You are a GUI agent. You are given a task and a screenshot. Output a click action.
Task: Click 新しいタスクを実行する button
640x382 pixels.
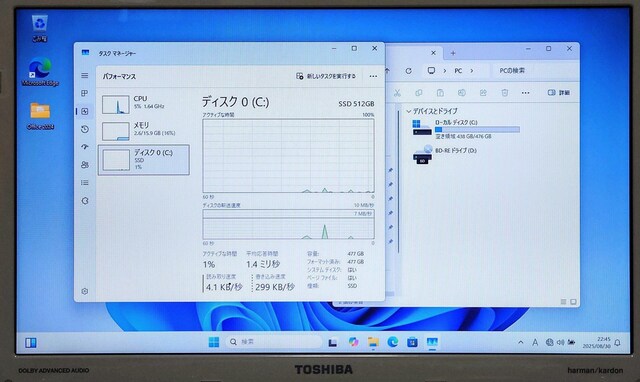[x=326, y=76]
